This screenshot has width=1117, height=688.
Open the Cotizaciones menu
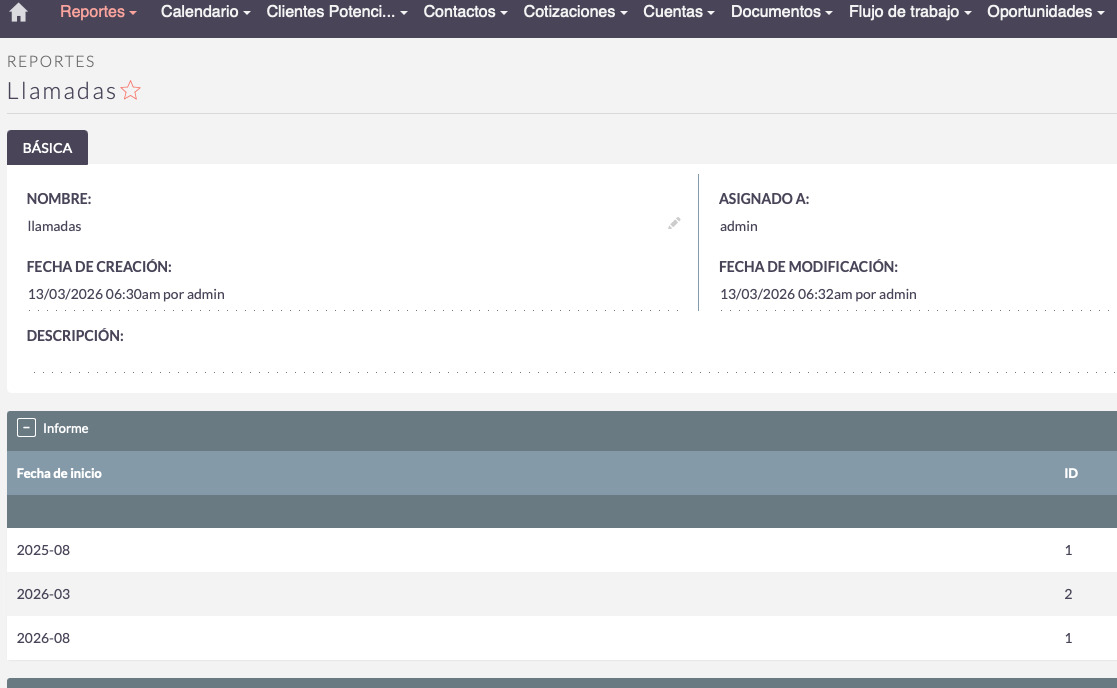(575, 12)
